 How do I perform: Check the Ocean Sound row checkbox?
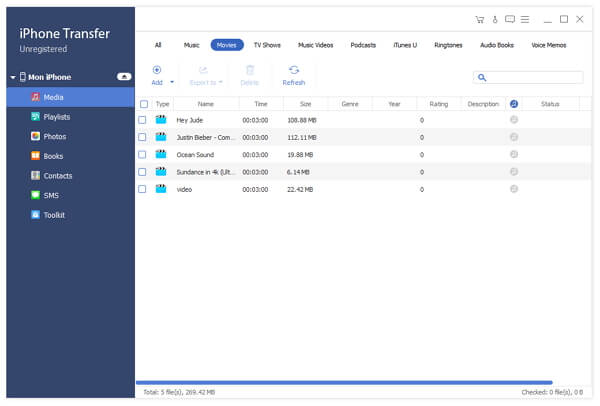tap(142, 155)
